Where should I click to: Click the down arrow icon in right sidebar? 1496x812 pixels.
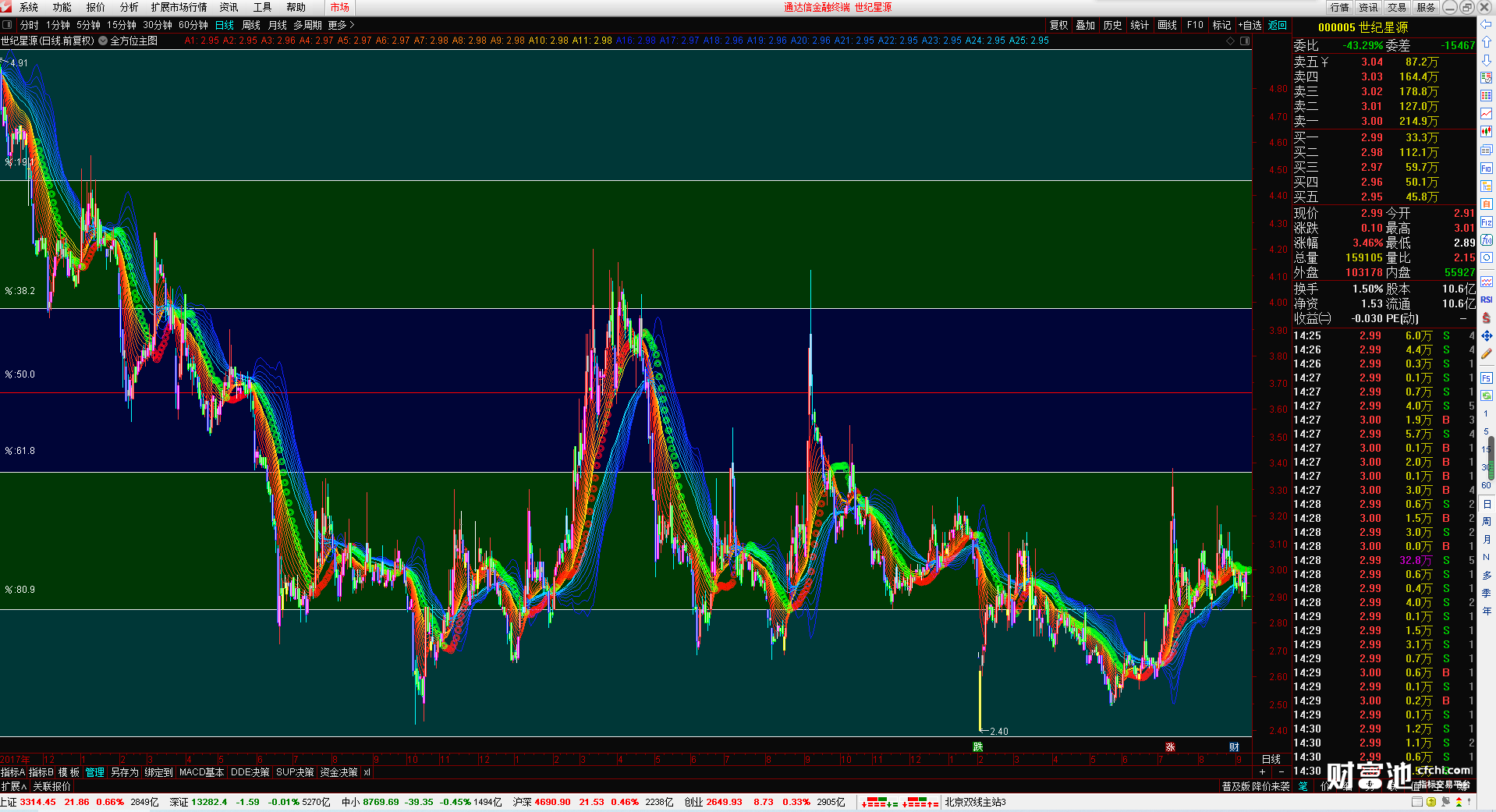1486,60
